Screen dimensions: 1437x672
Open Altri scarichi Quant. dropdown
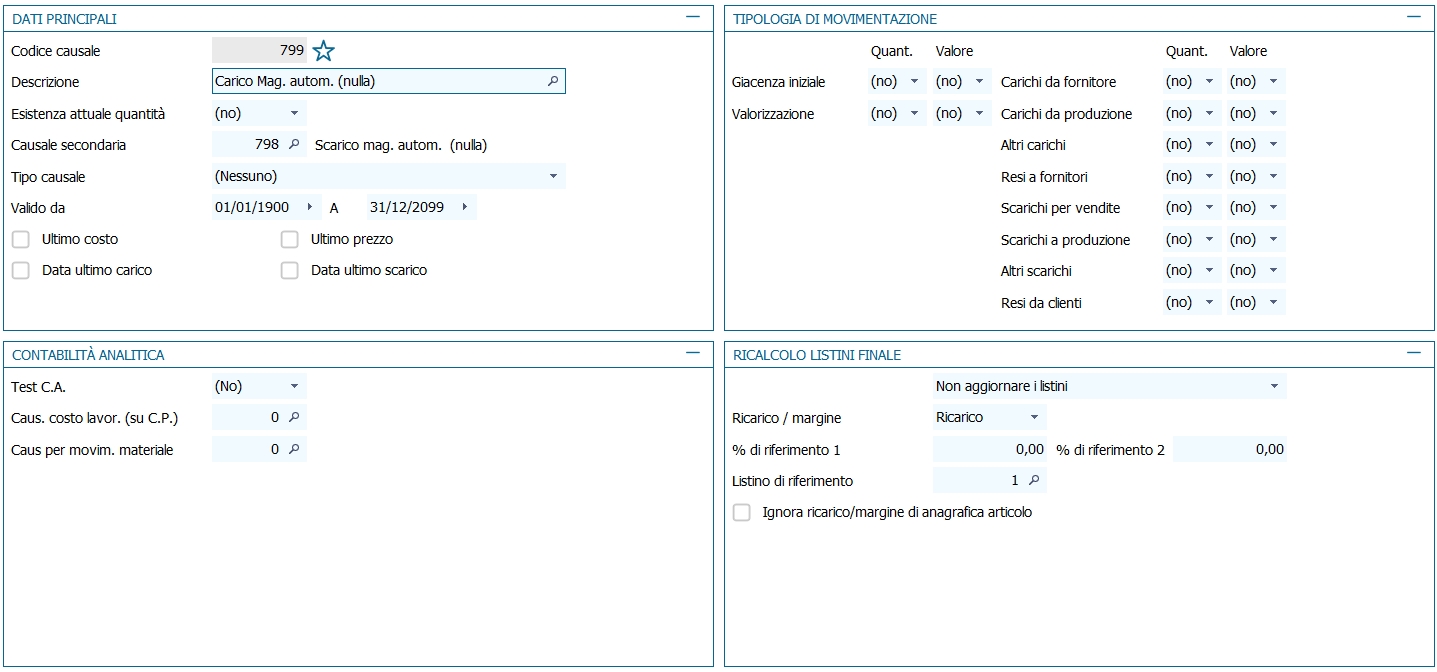(x=1209, y=271)
